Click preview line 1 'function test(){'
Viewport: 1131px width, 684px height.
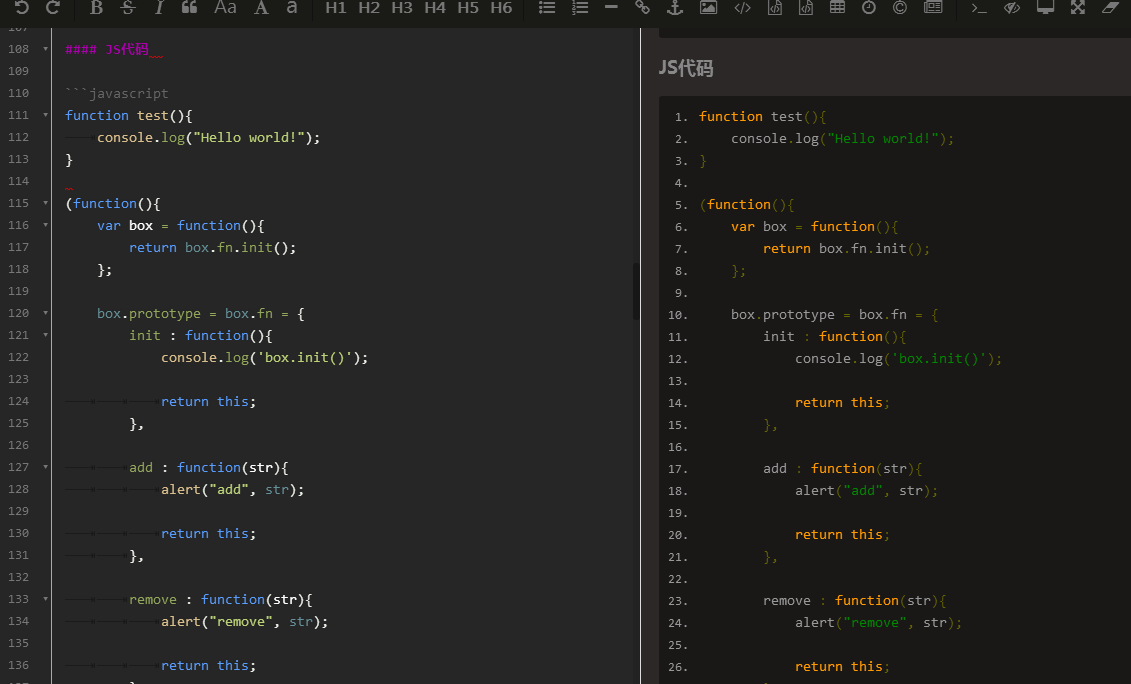coord(762,116)
